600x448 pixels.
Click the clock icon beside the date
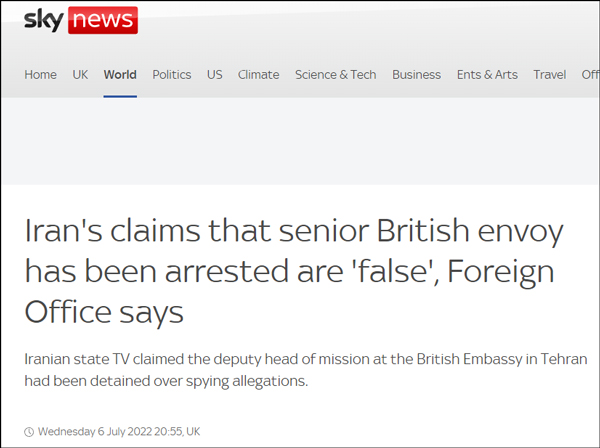29,431
